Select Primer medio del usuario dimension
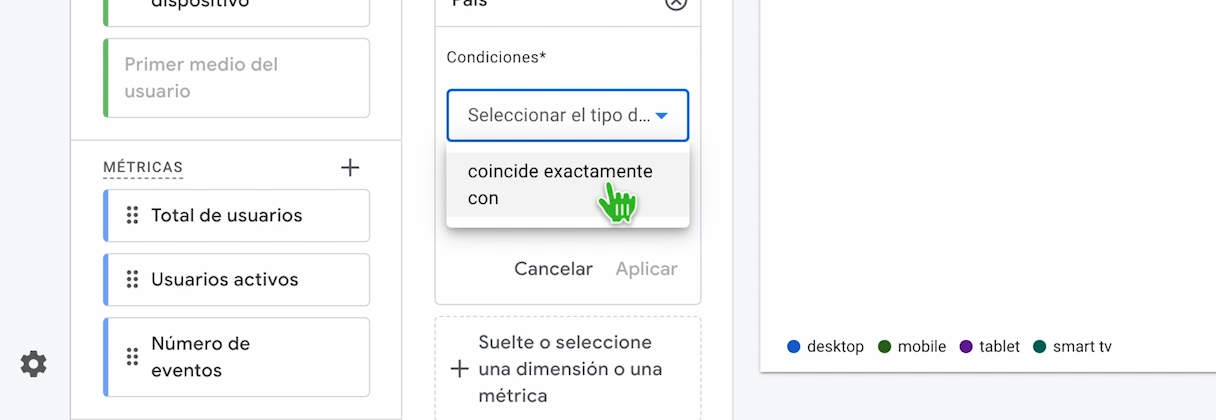The height and width of the screenshot is (420, 1216). point(237,78)
